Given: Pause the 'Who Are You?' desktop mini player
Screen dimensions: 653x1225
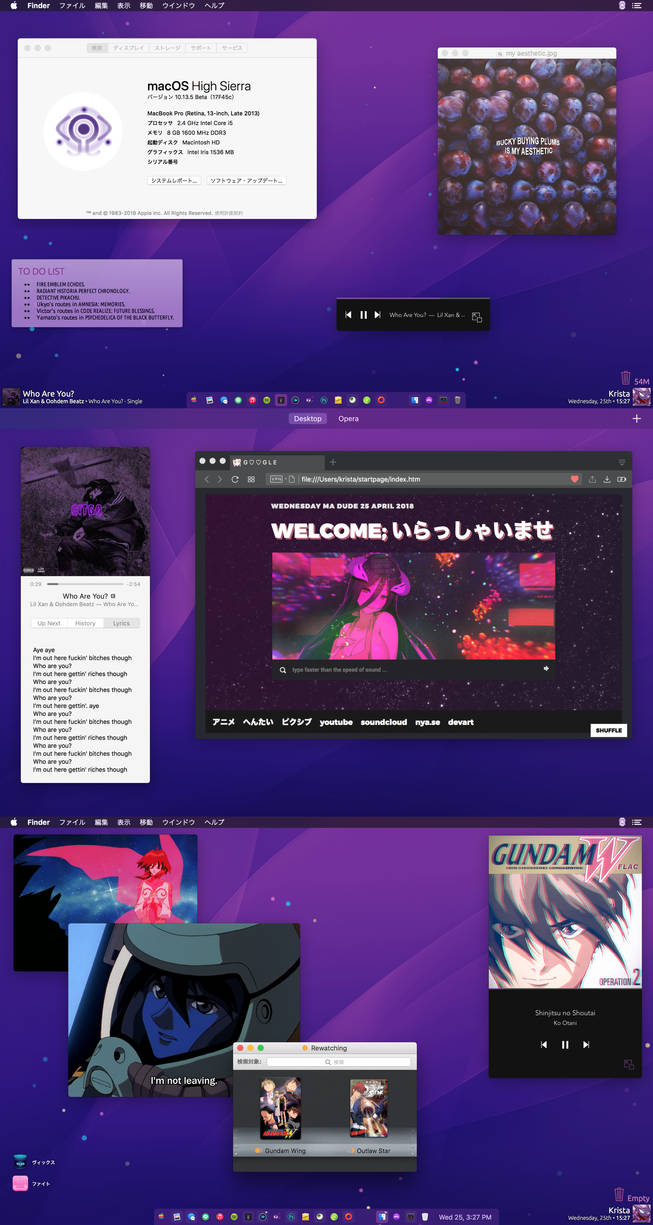Looking at the screenshot, I should click(363, 315).
